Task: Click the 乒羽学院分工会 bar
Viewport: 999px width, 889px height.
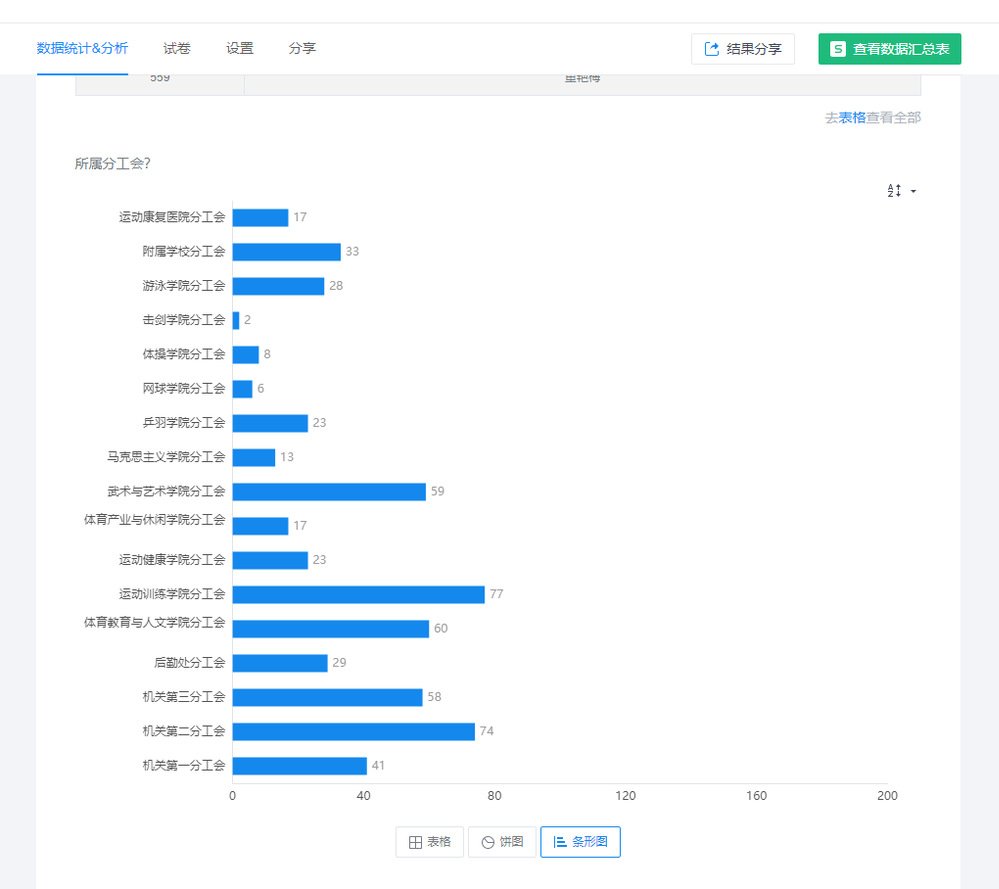Action: 270,423
